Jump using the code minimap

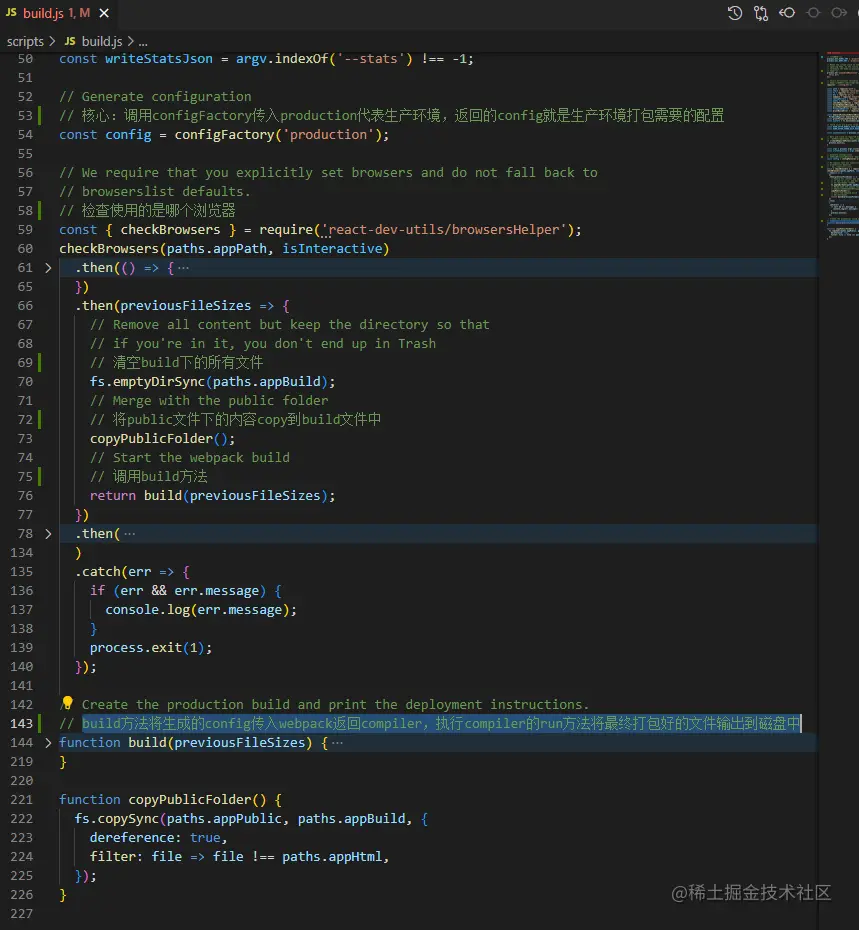coord(841,145)
